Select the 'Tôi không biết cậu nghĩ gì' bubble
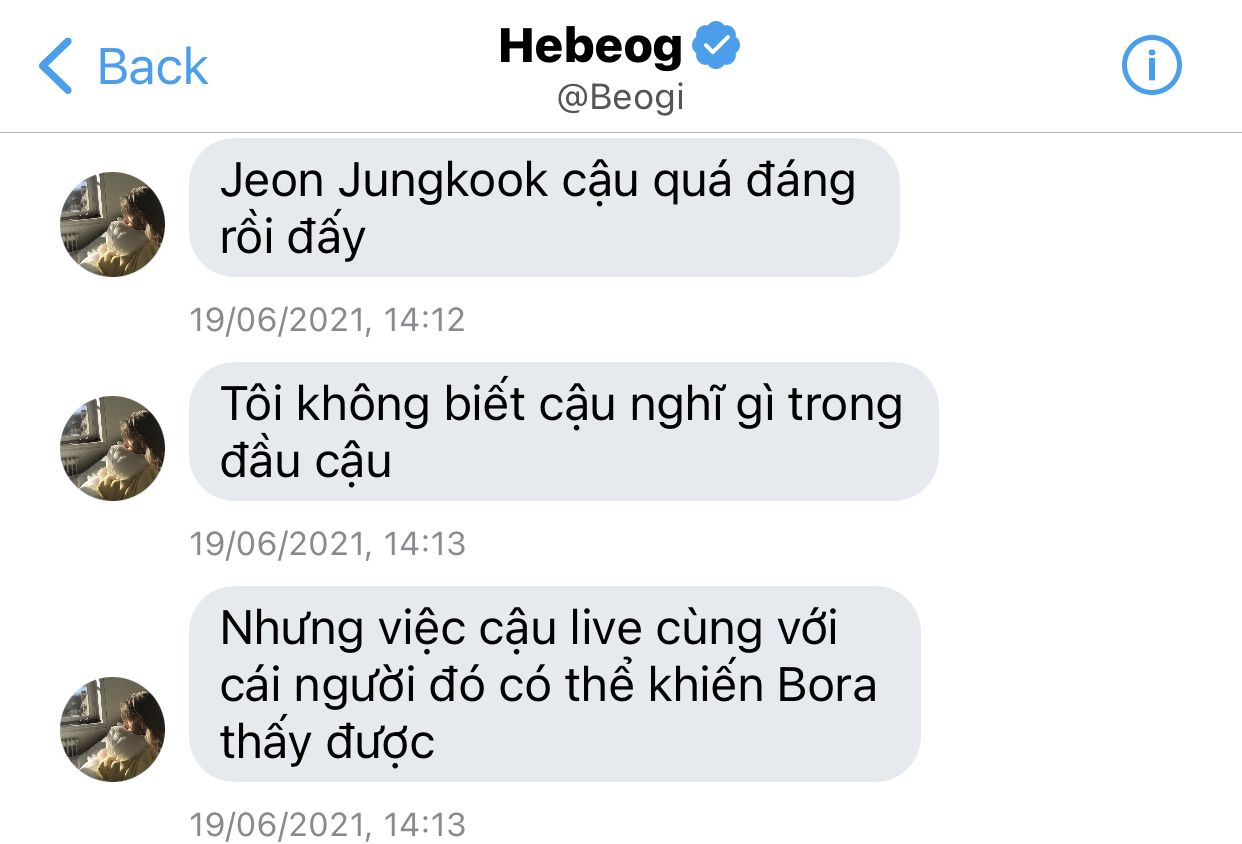This screenshot has width=1242, height=844. [564, 432]
